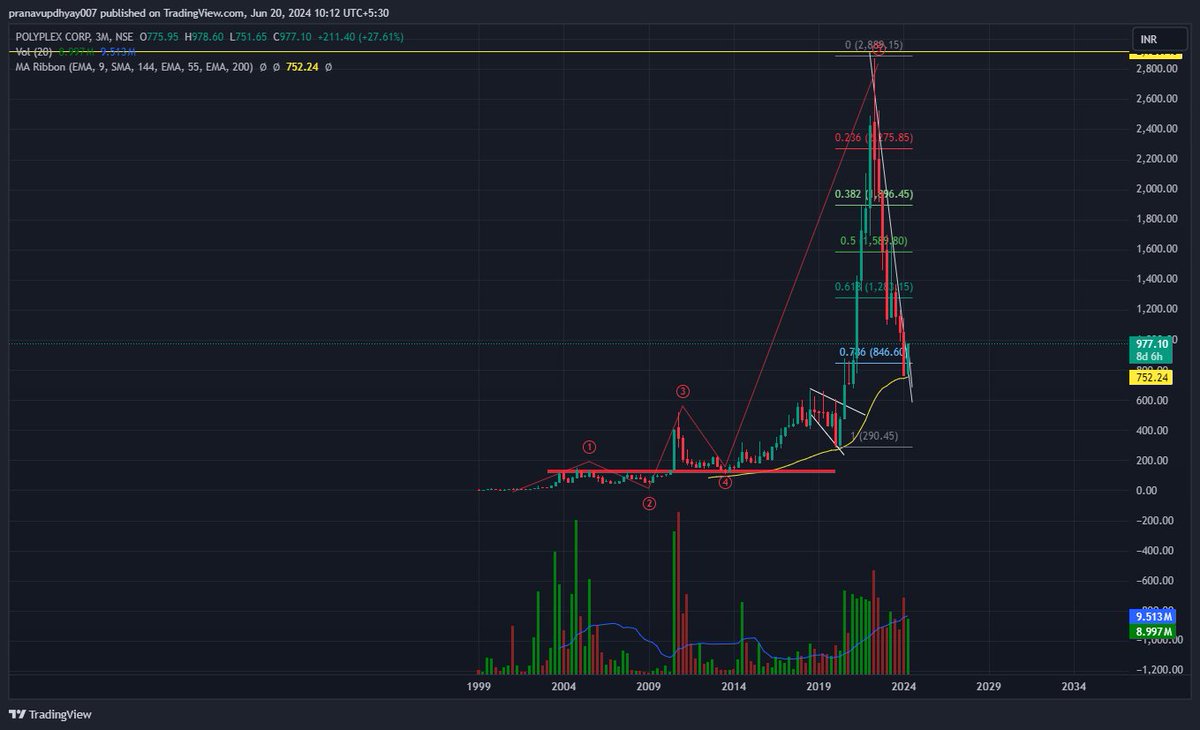Select the thick red horizontal support line
The height and width of the screenshot is (730, 1200).
coord(691,470)
